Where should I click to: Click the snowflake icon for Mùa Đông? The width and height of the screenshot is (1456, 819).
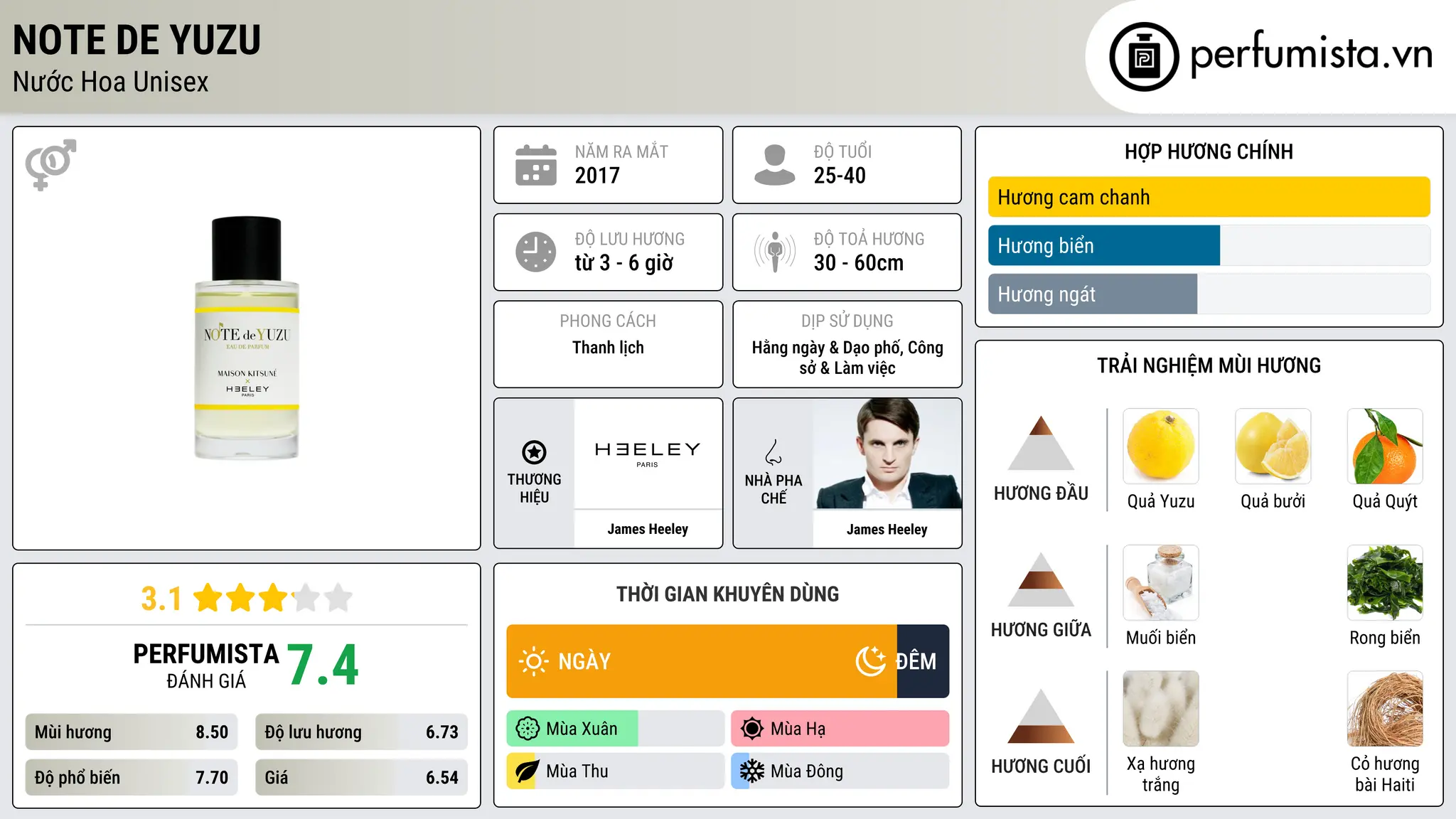752,771
